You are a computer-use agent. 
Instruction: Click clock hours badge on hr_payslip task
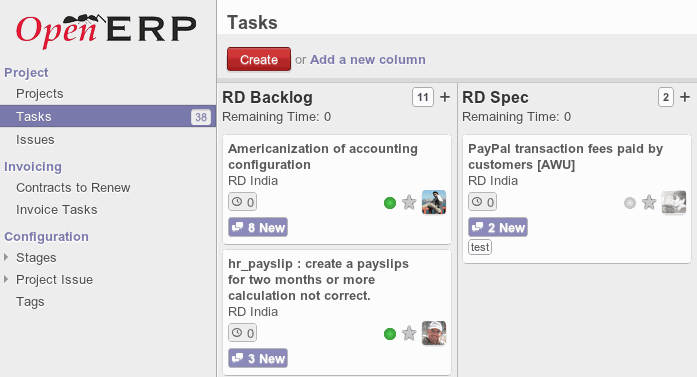242,333
